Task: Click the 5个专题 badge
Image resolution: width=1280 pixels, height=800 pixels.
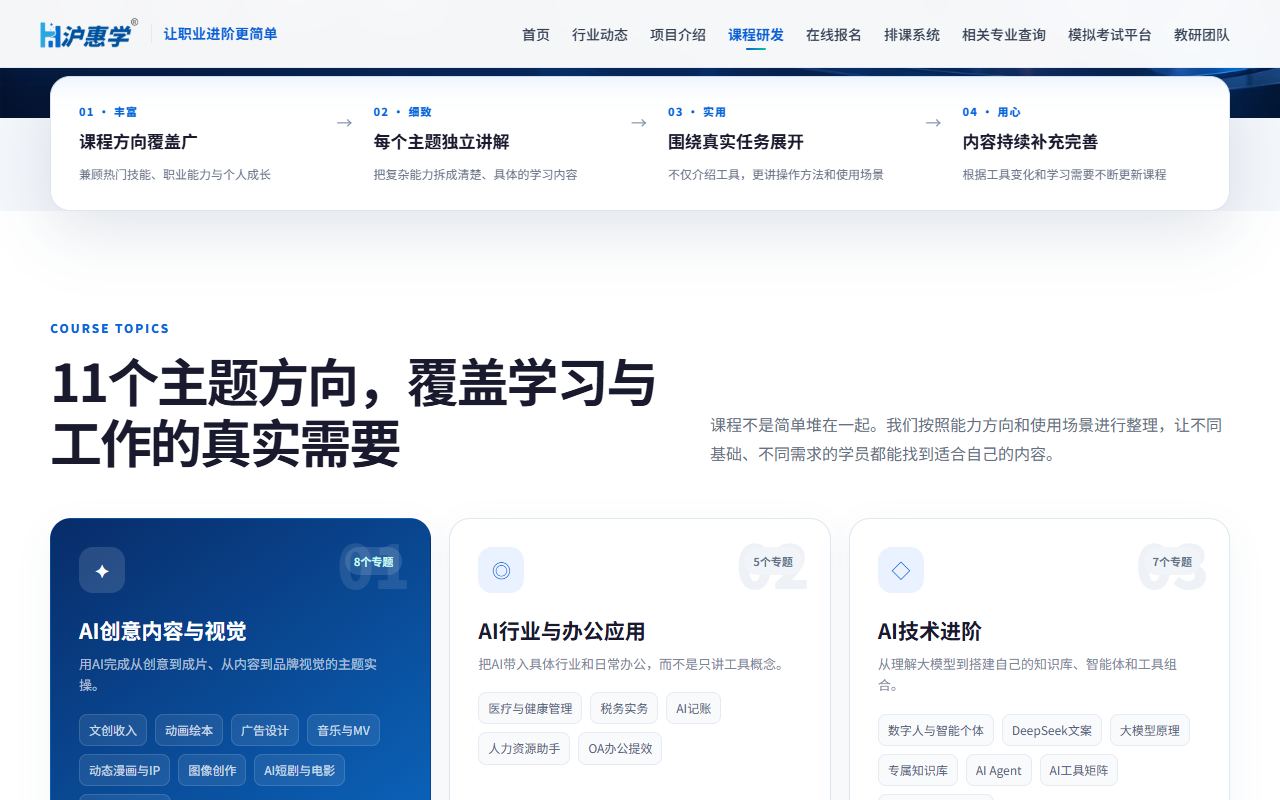Action: click(x=773, y=562)
